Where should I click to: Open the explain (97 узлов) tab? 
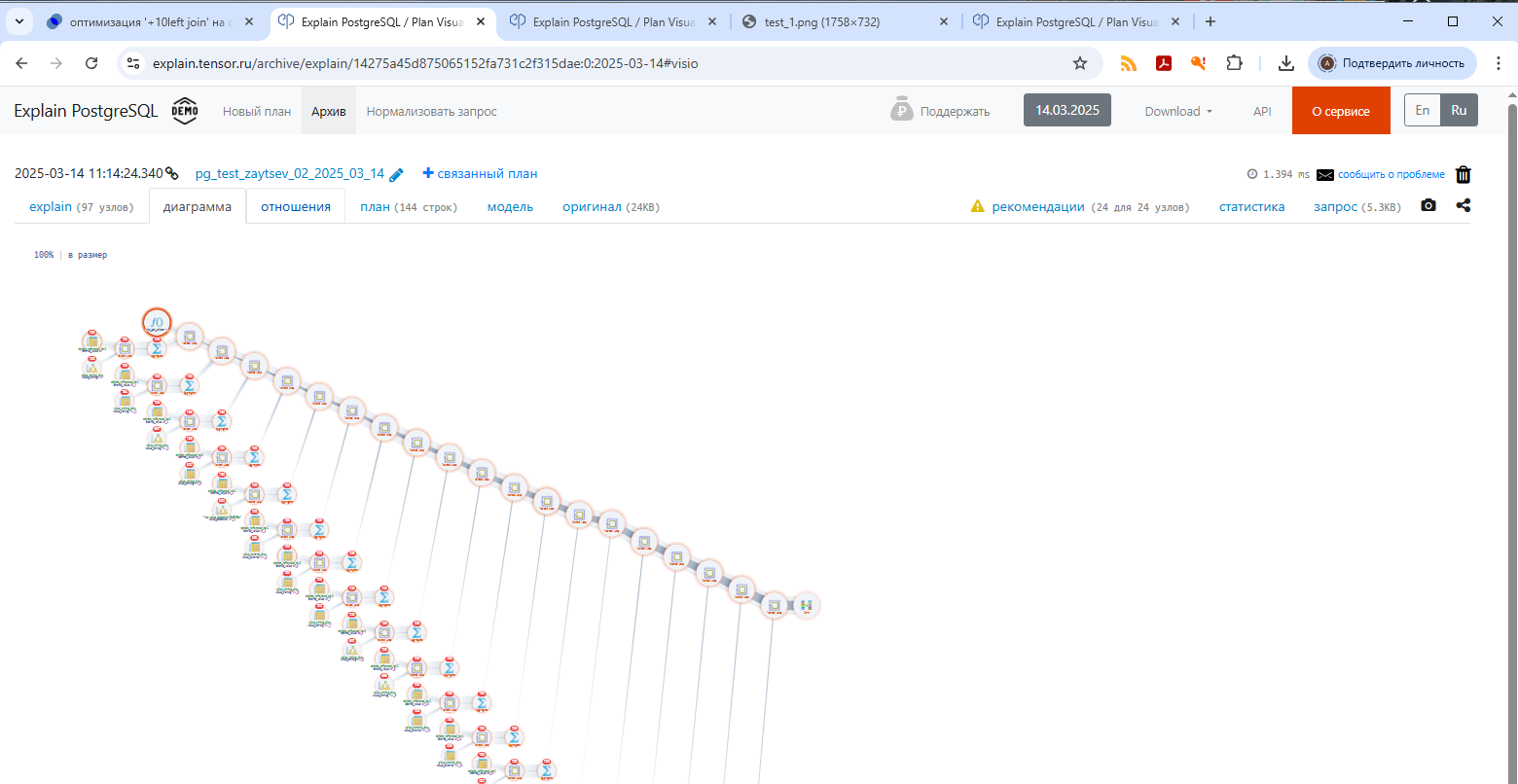(82, 206)
